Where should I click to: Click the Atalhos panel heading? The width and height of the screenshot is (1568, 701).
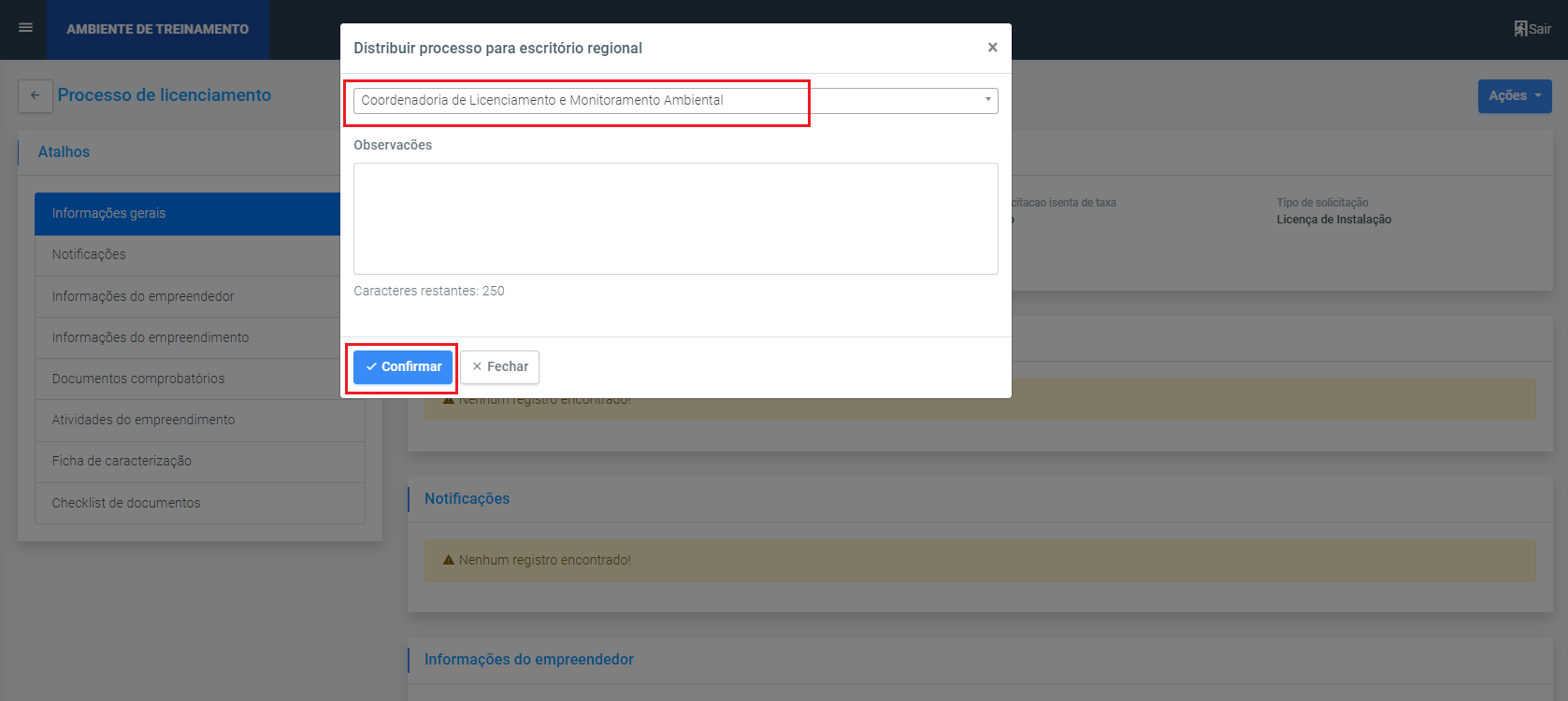64,151
